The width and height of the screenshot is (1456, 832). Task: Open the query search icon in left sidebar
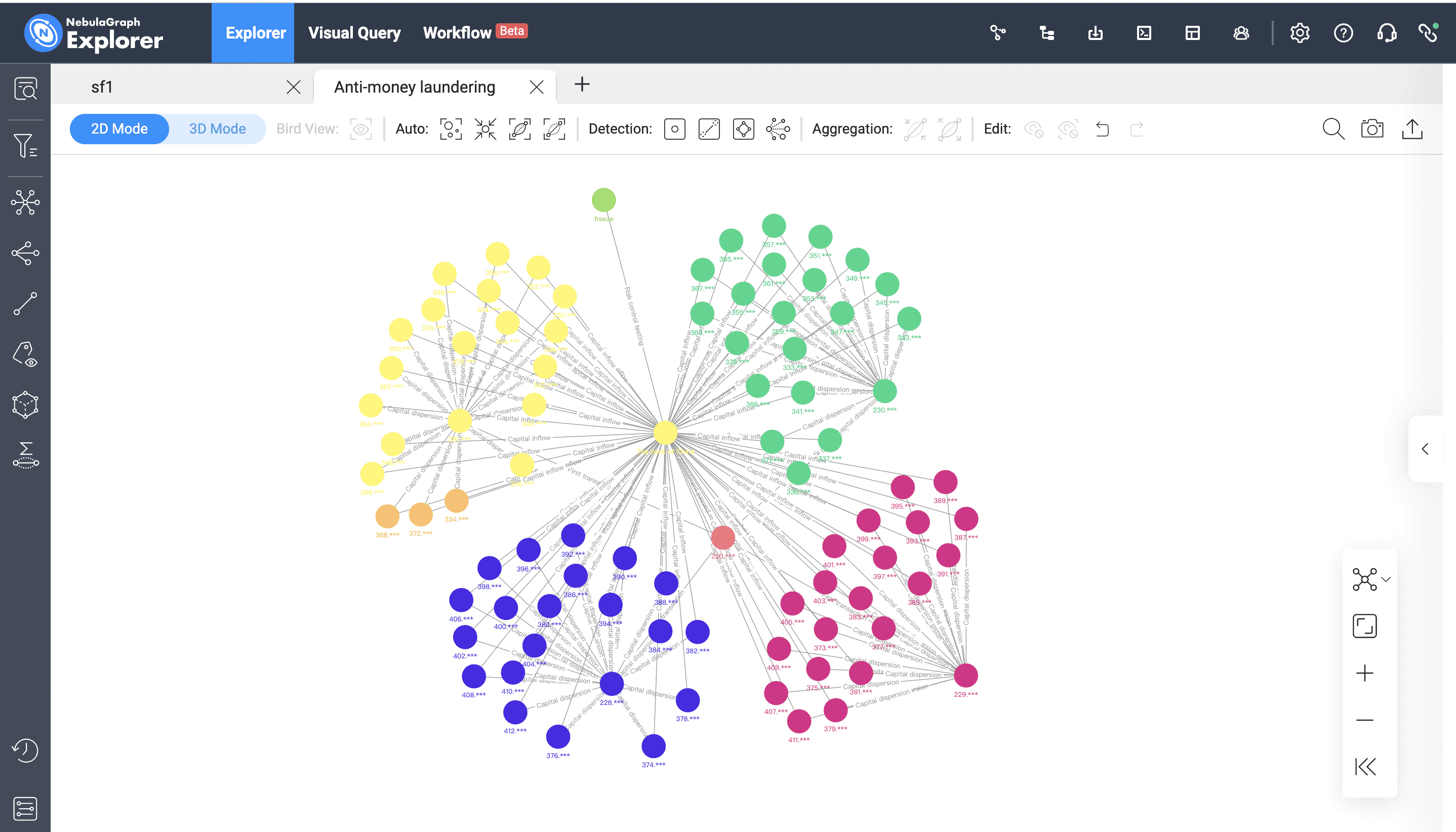coord(25,89)
